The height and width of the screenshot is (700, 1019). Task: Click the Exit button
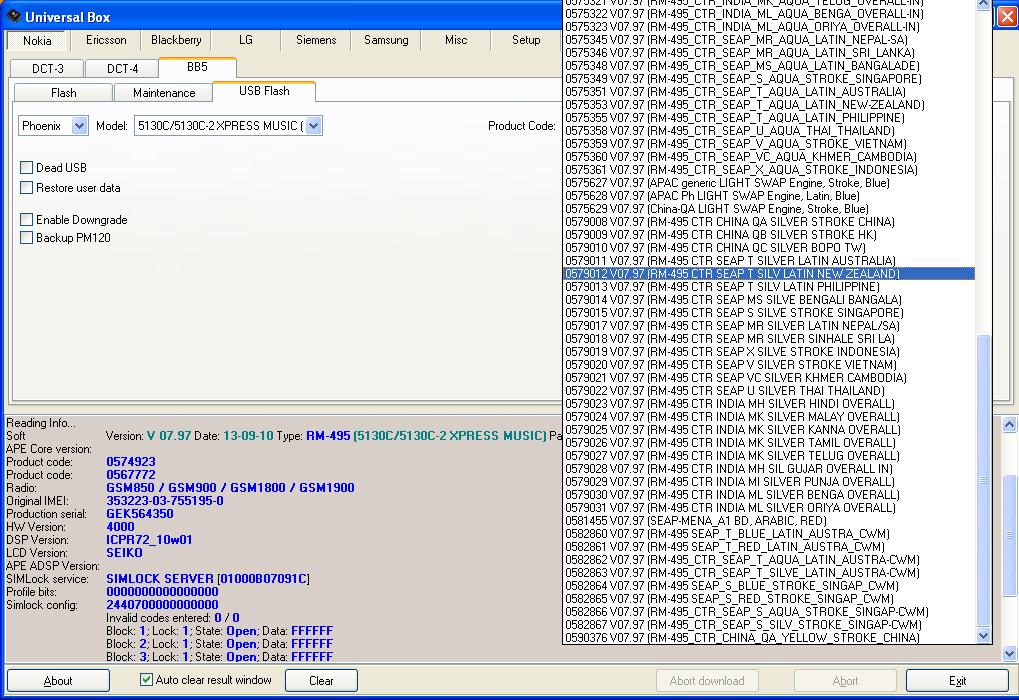[x=957, y=681]
